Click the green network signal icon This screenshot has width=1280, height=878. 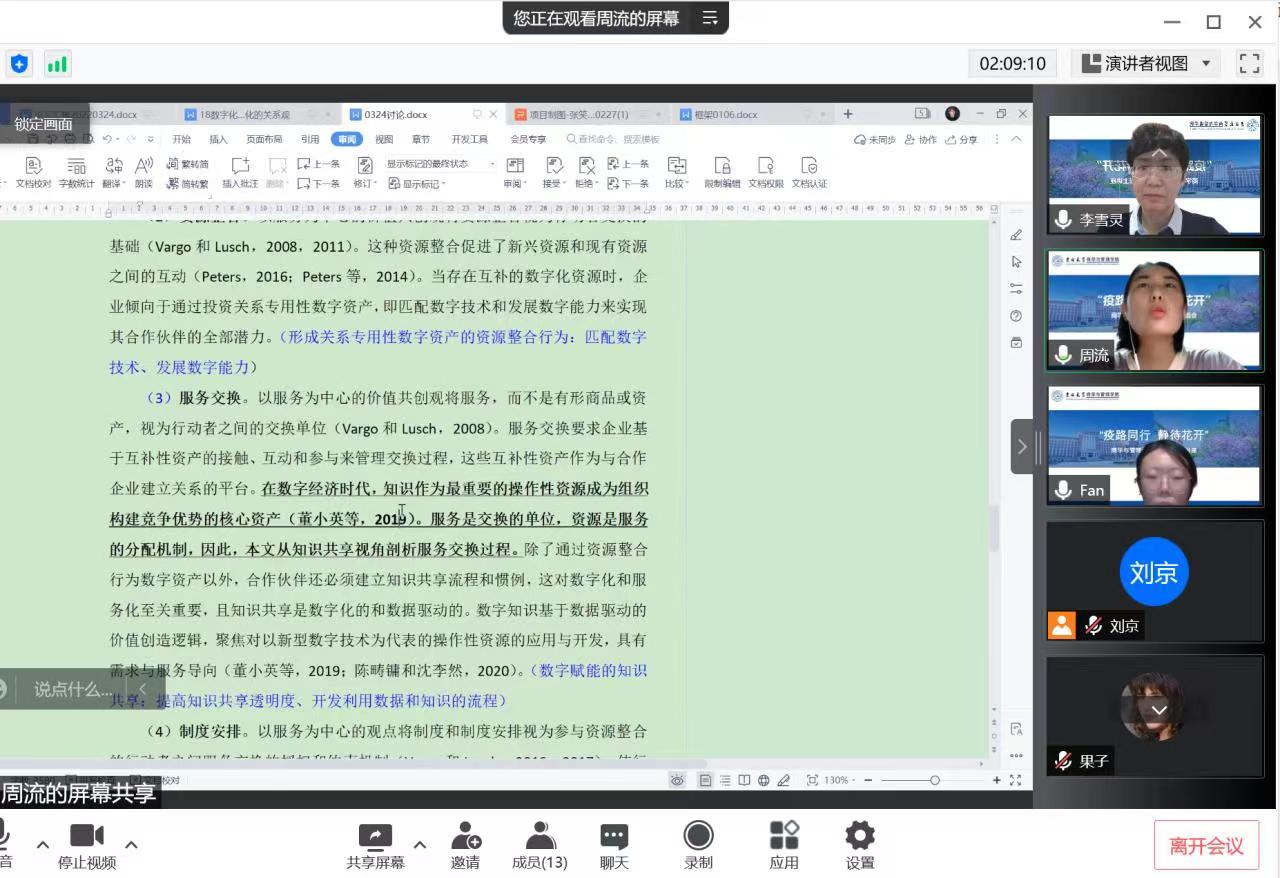57,65
